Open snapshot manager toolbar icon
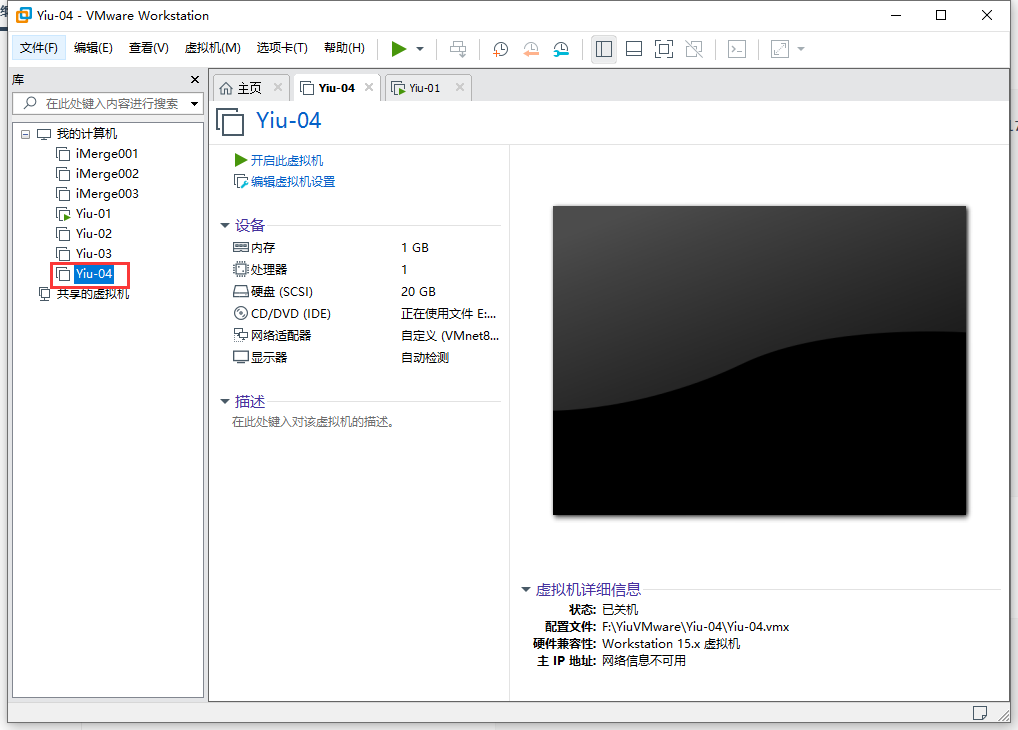Screen dimensions: 1018x730 [x=561, y=49]
